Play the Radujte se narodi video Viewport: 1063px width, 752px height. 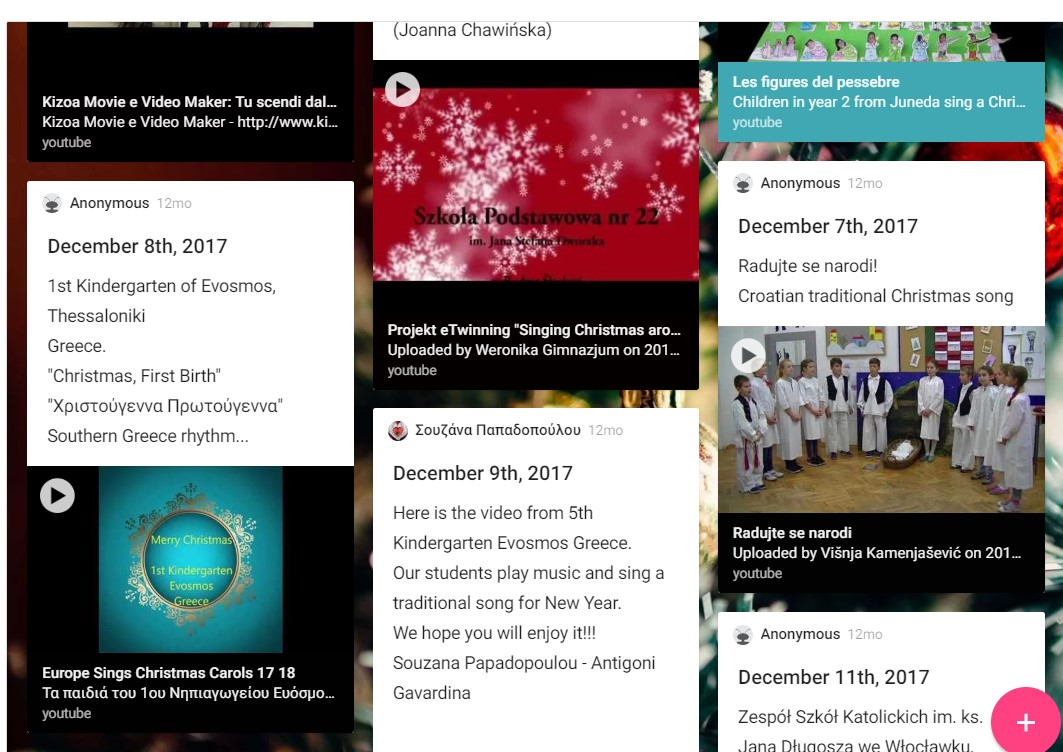point(748,355)
